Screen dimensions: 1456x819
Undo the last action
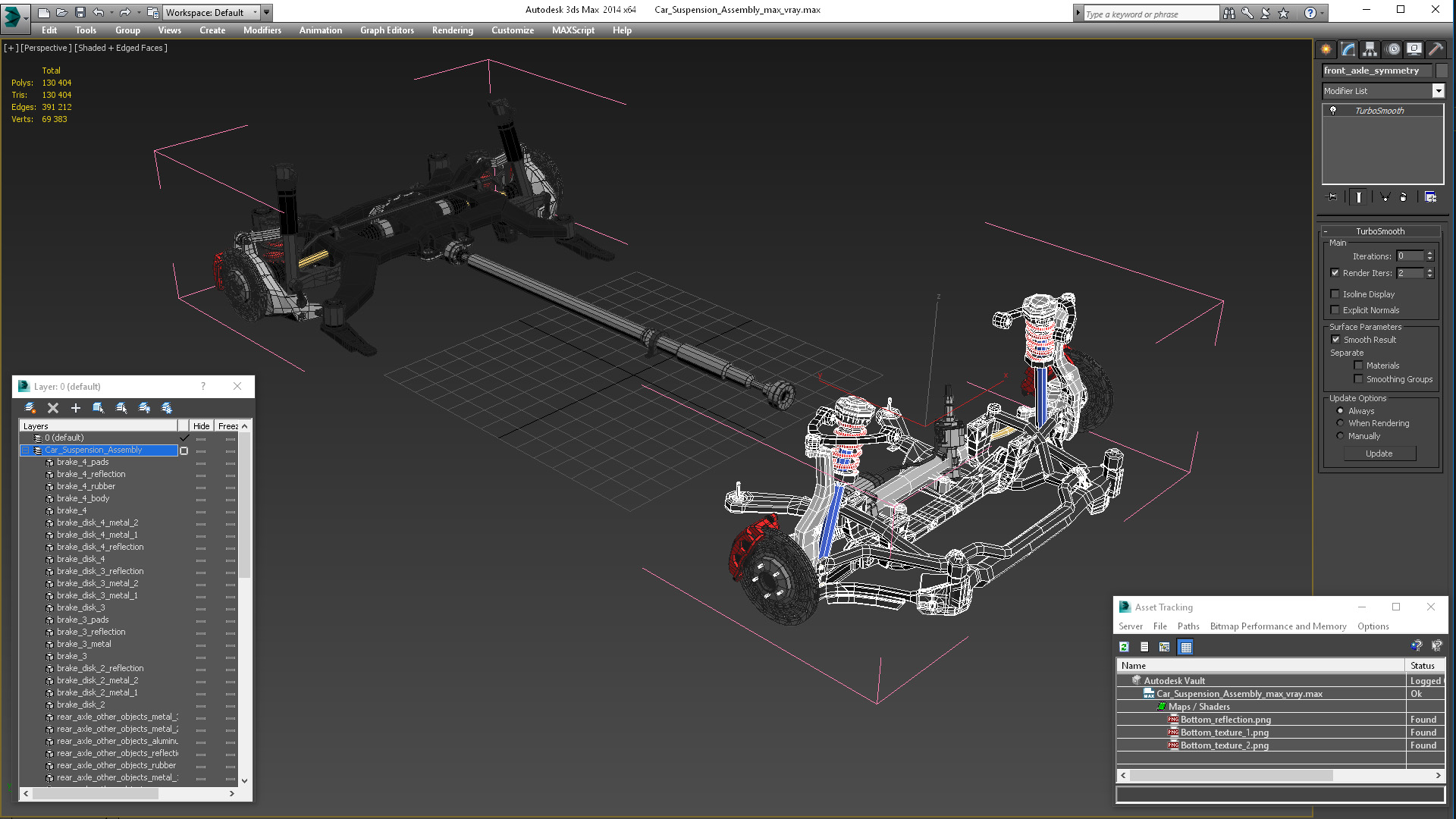coord(98,12)
